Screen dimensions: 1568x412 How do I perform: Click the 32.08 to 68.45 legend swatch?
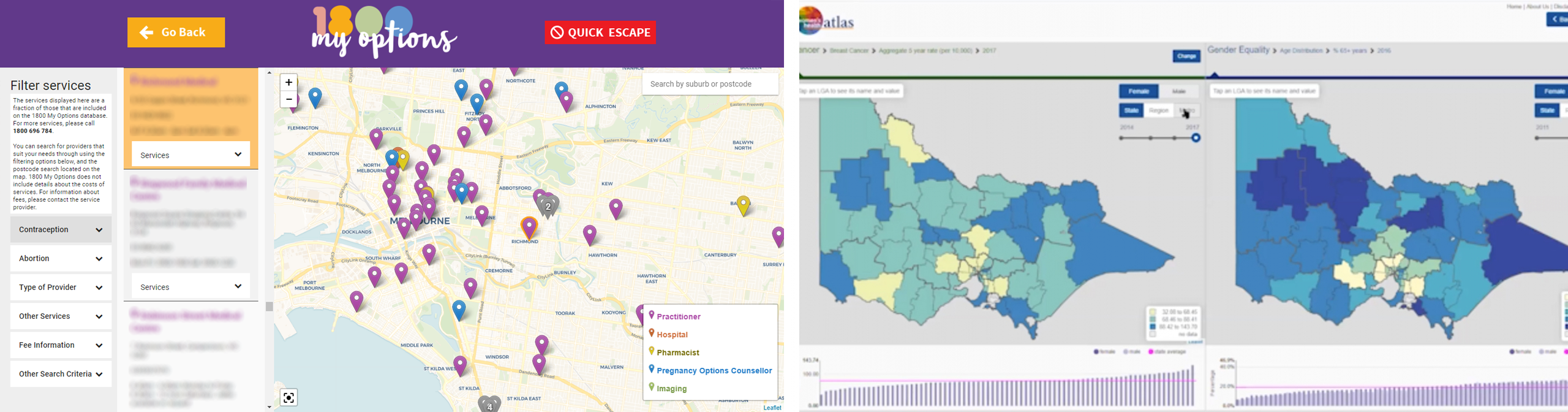coord(1153,312)
